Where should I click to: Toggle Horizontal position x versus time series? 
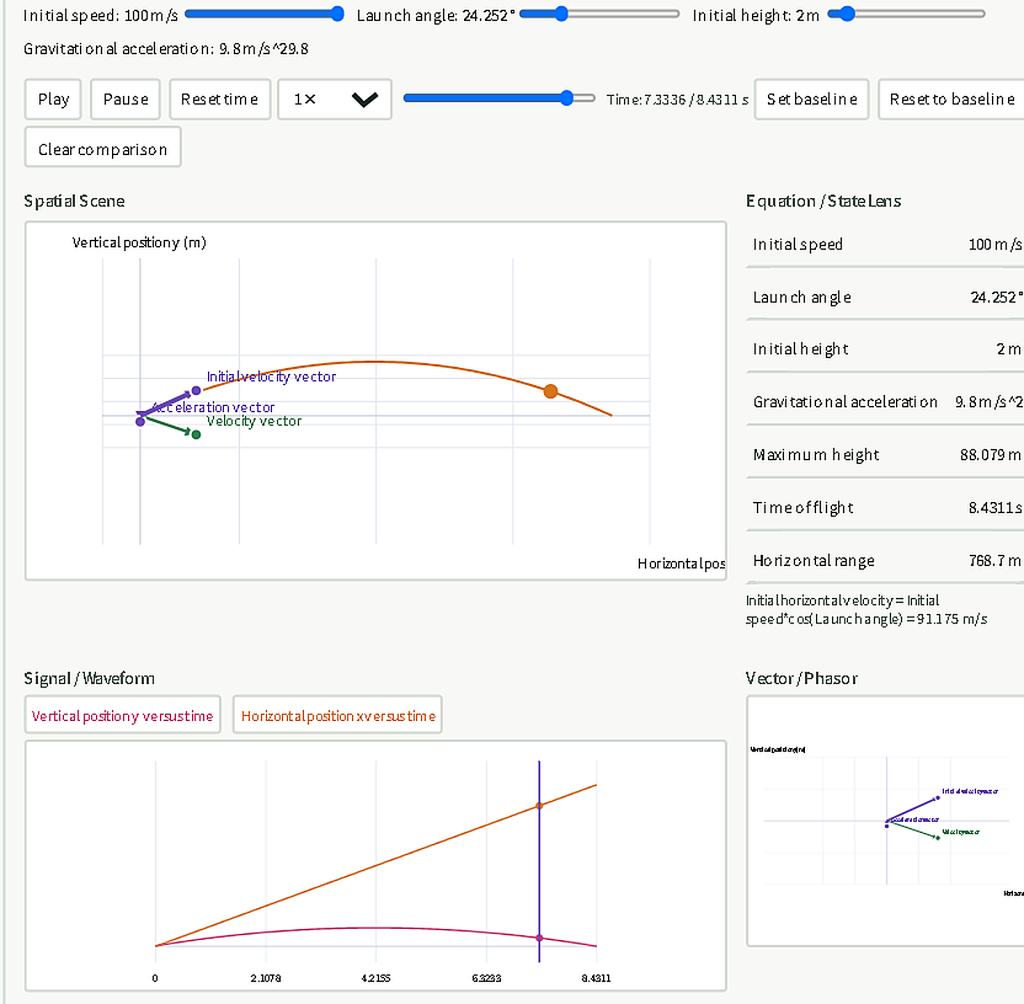point(338,715)
